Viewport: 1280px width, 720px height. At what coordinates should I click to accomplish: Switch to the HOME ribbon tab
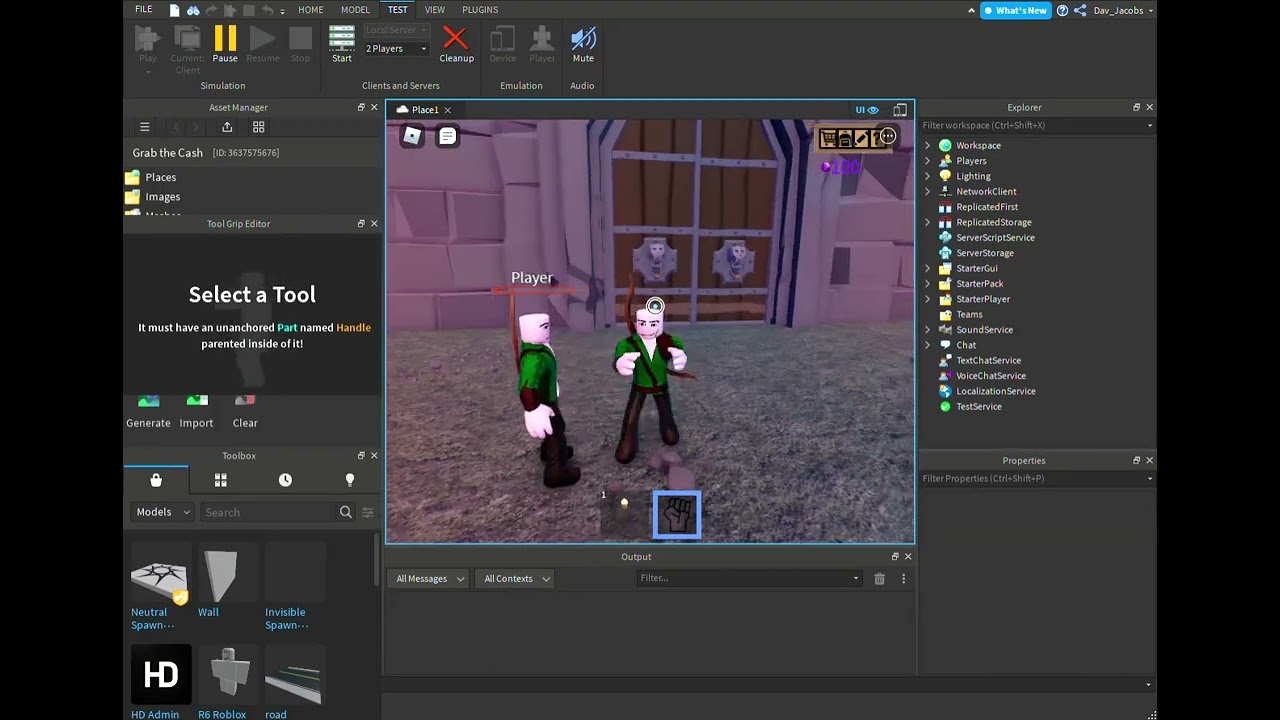(x=311, y=10)
